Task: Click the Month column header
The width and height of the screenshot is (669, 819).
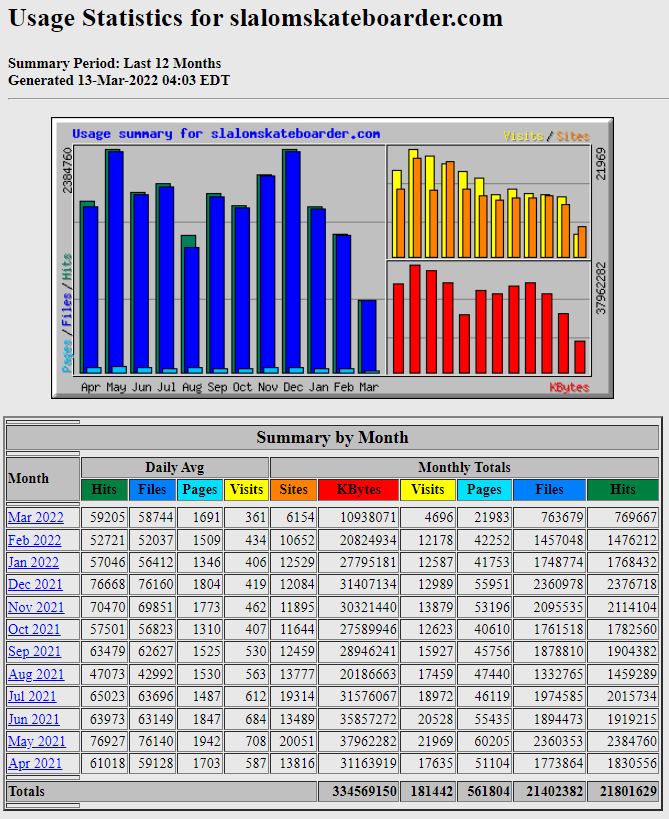Action: (43, 478)
